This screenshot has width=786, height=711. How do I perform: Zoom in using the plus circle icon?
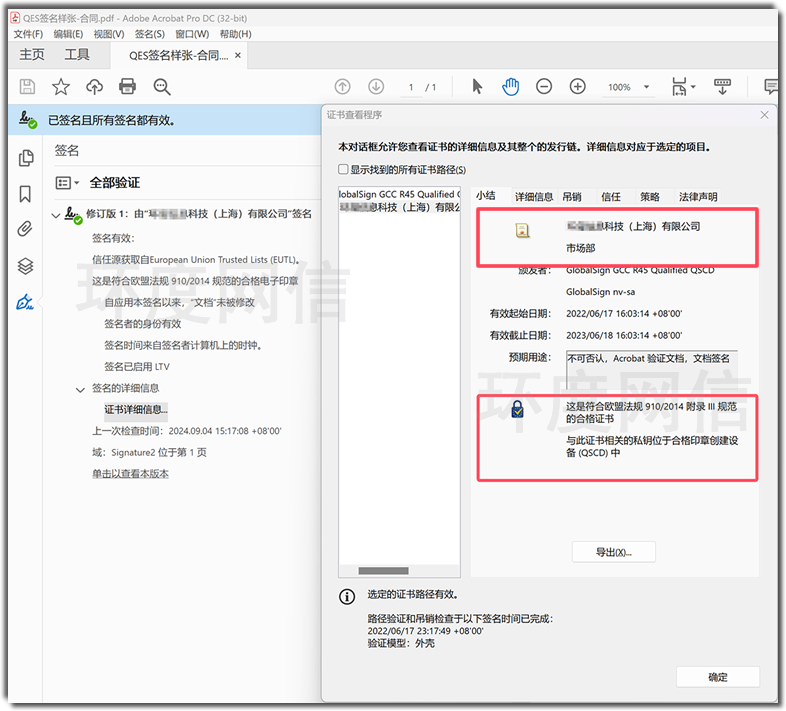(x=577, y=87)
